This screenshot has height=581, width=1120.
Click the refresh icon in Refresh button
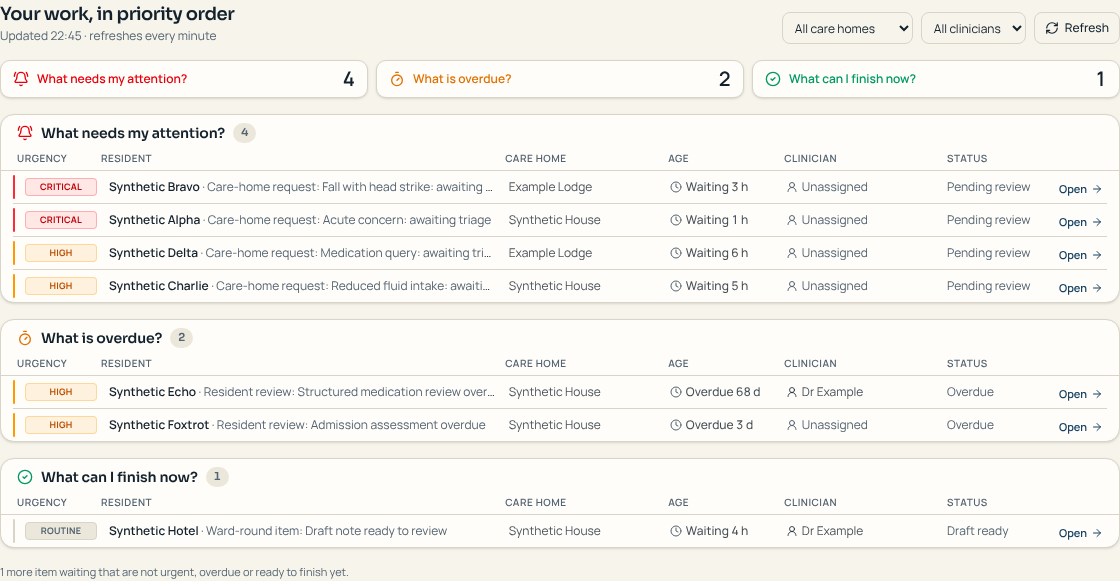click(x=1051, y=28)
